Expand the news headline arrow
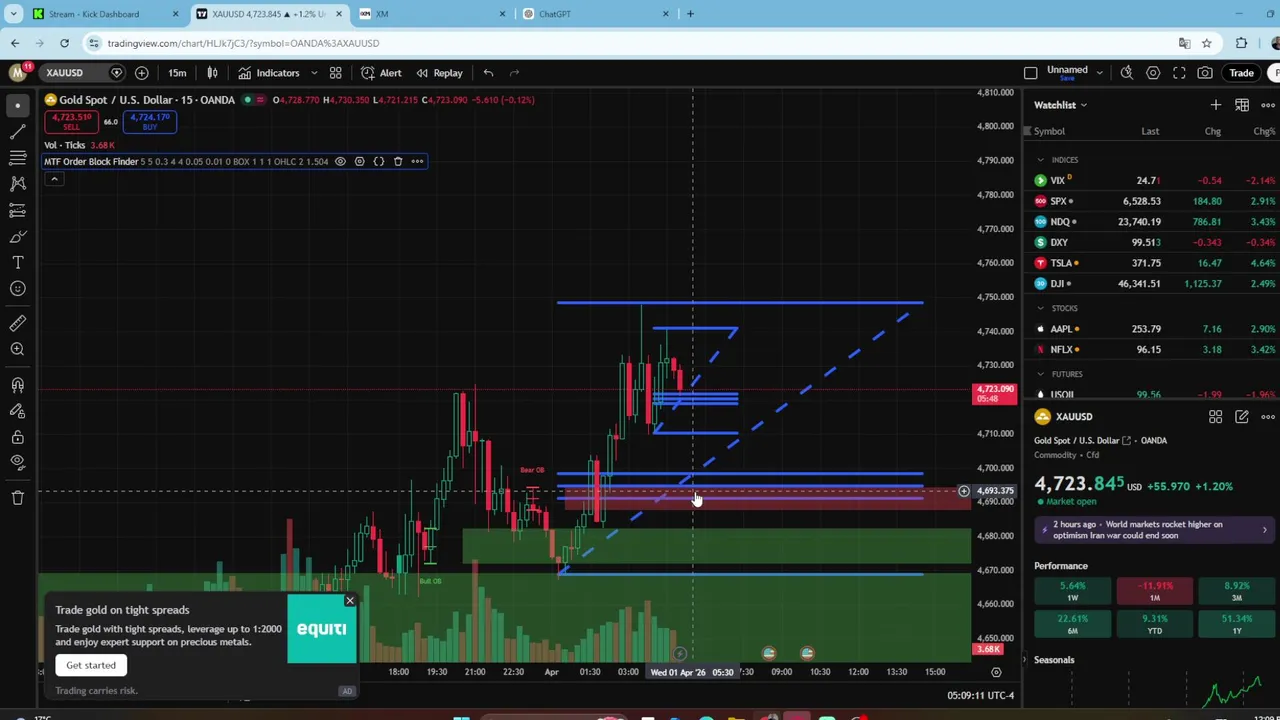 [x=1264, y=530]
